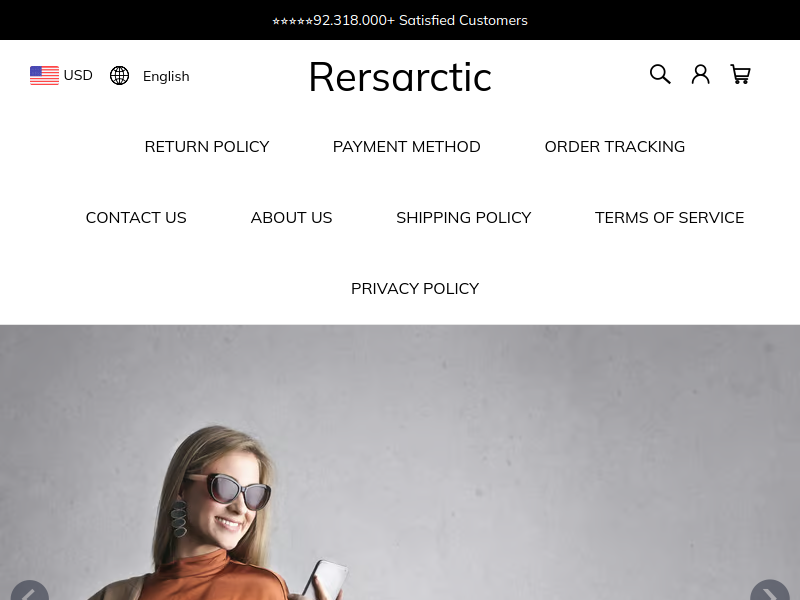
Task: Open the Return Policy menu item
Action: coord(207,146)
